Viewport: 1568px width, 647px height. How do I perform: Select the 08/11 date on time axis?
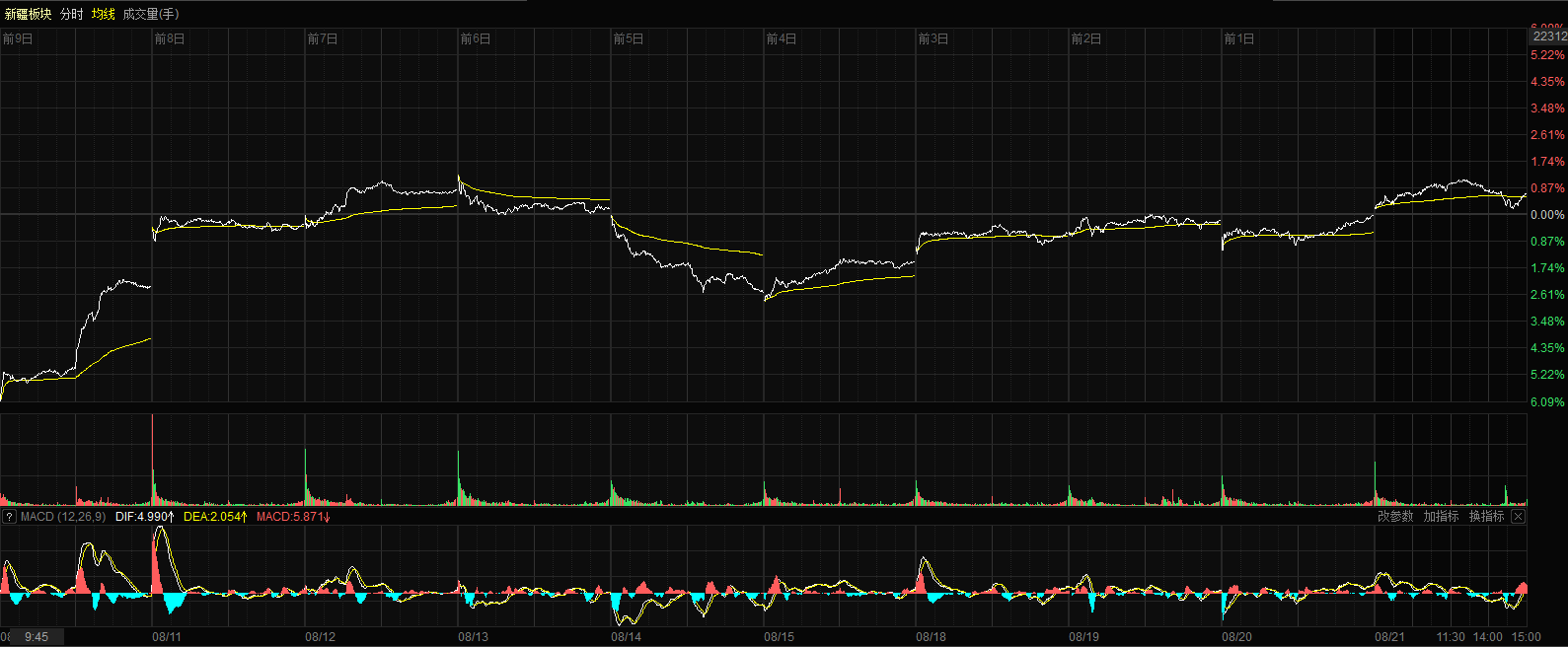click(167, 637)
